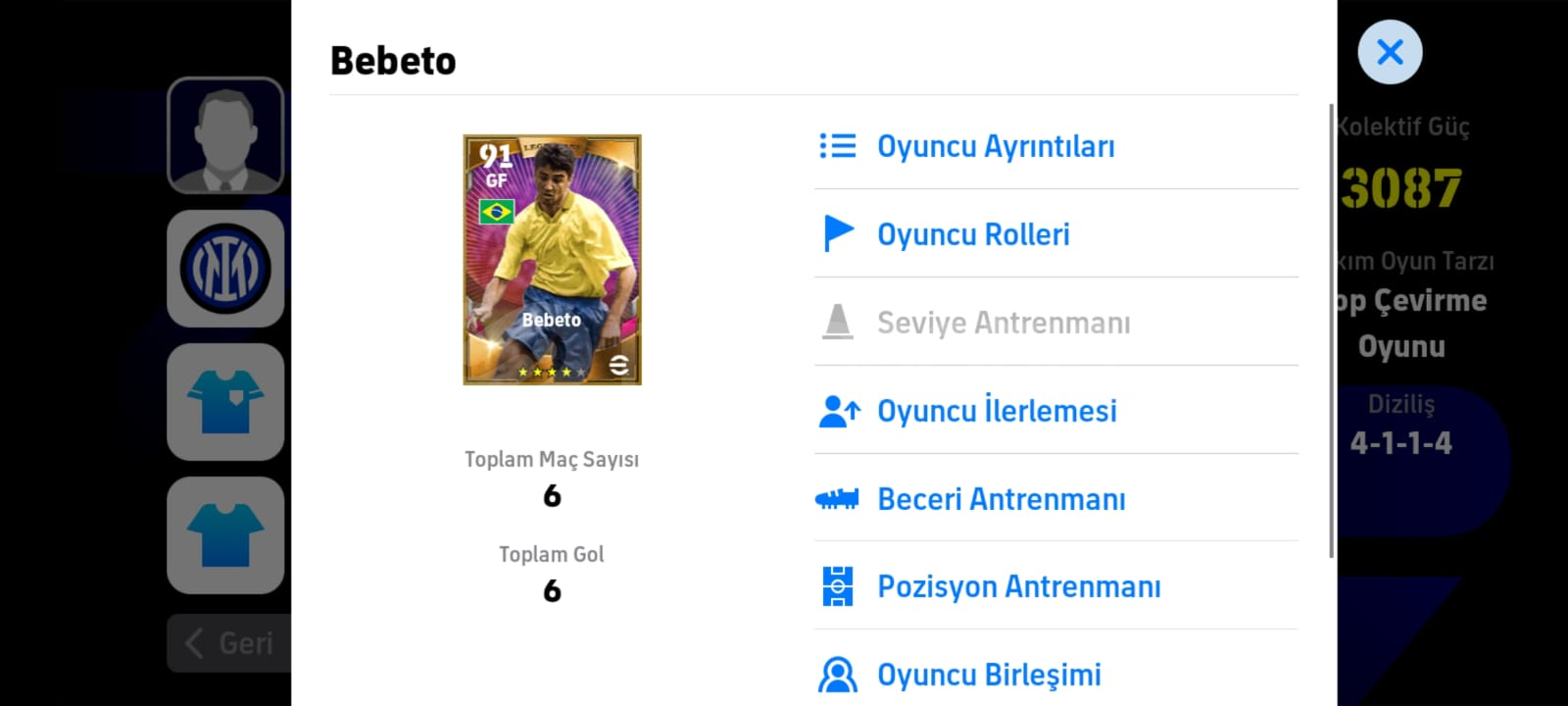Select the home kit jersey with badge
Viewport: 1568px width, 706px height.
click(225, 402)
